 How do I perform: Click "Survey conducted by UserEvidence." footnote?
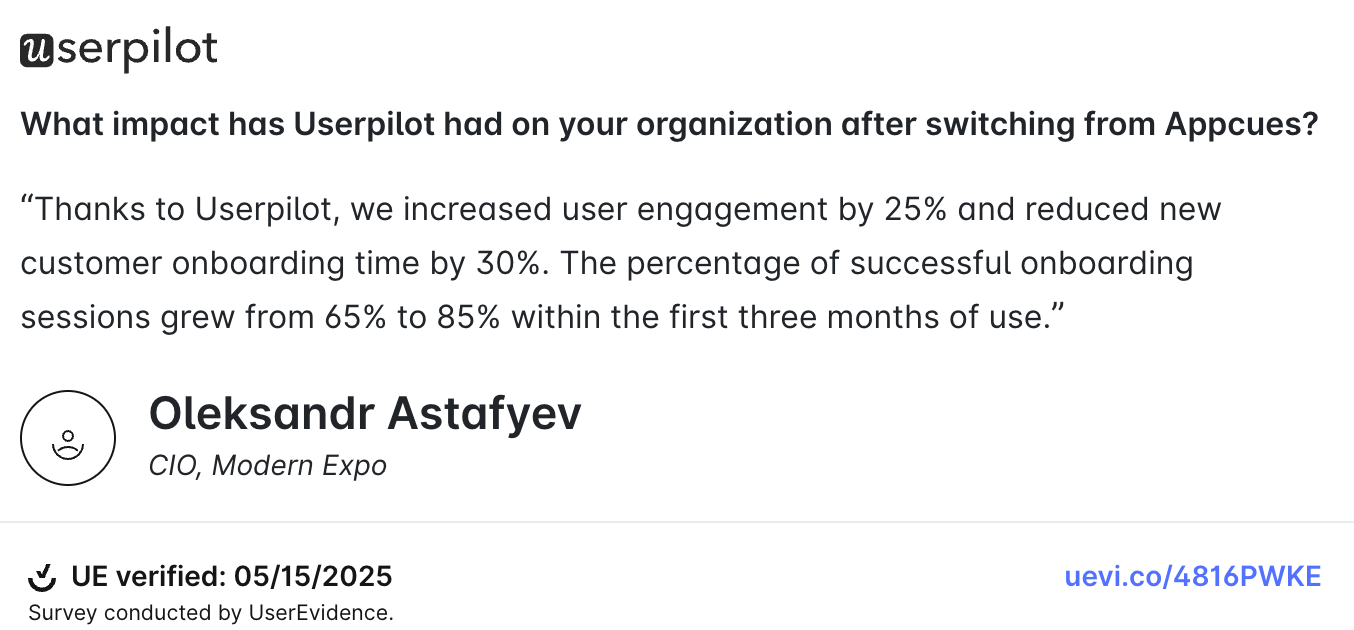click(x=211, y=613)
